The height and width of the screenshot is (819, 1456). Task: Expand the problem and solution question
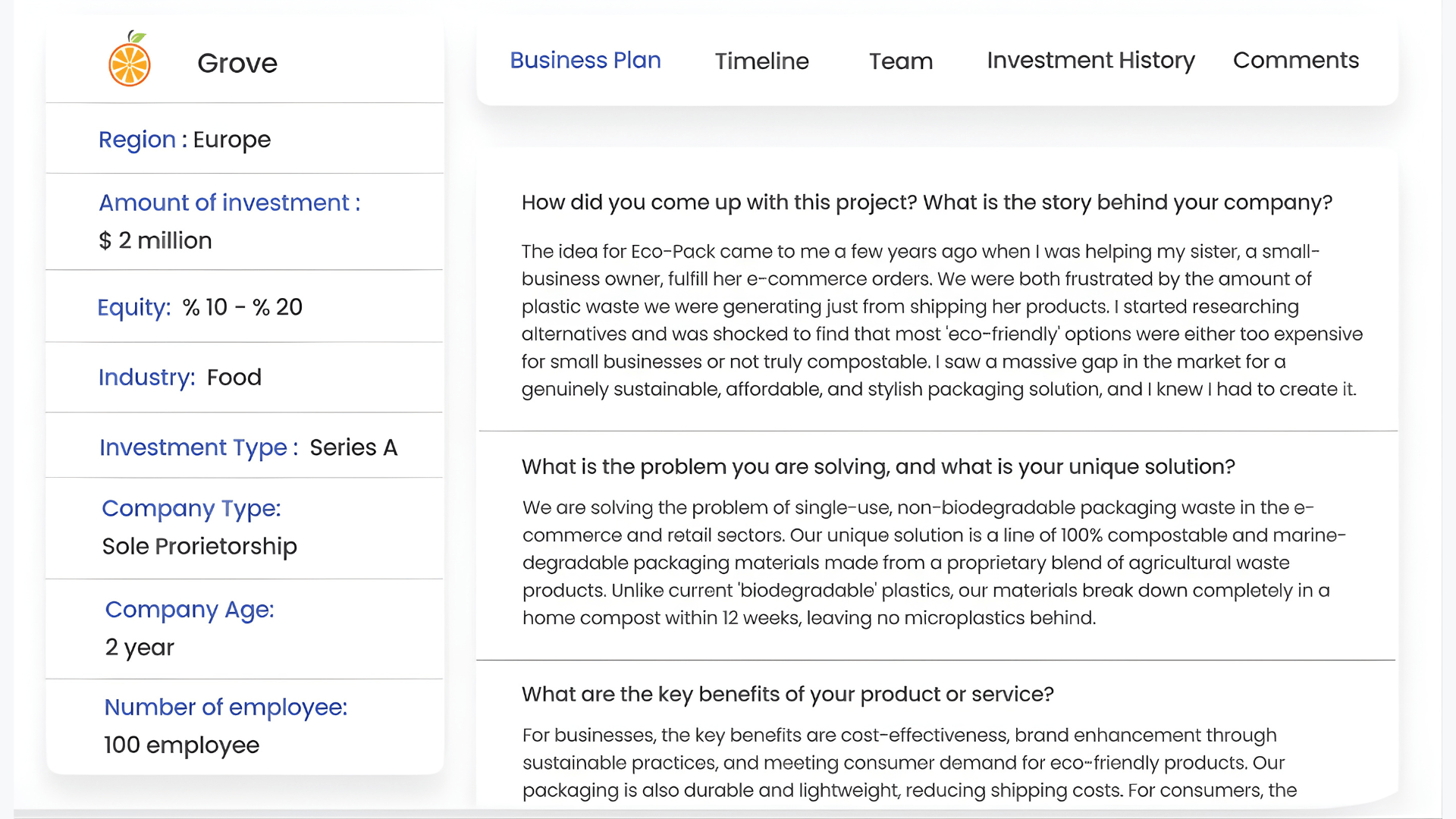(x=878, y=466)
